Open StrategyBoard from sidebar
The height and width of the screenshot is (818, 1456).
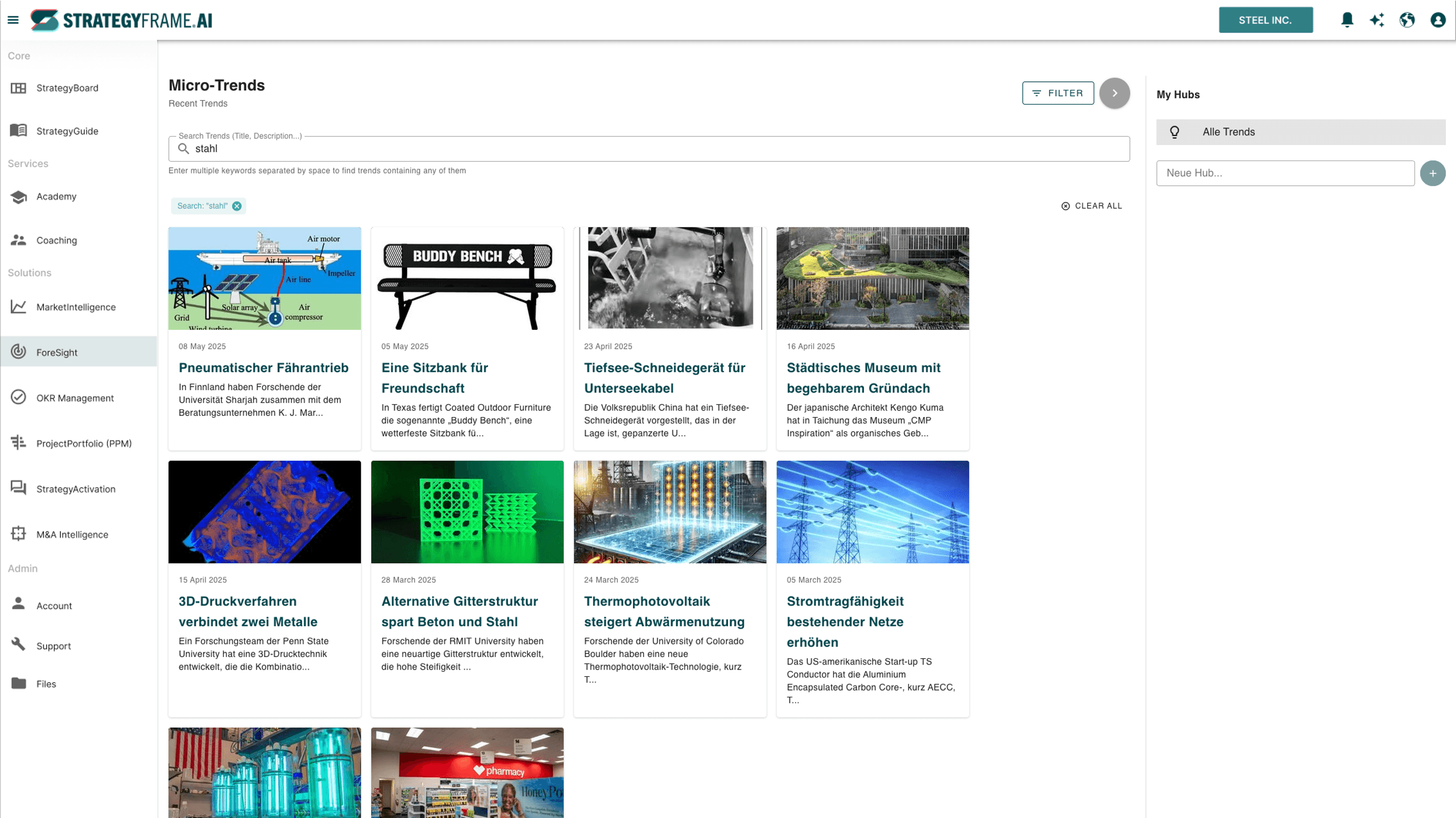[67, 88]
